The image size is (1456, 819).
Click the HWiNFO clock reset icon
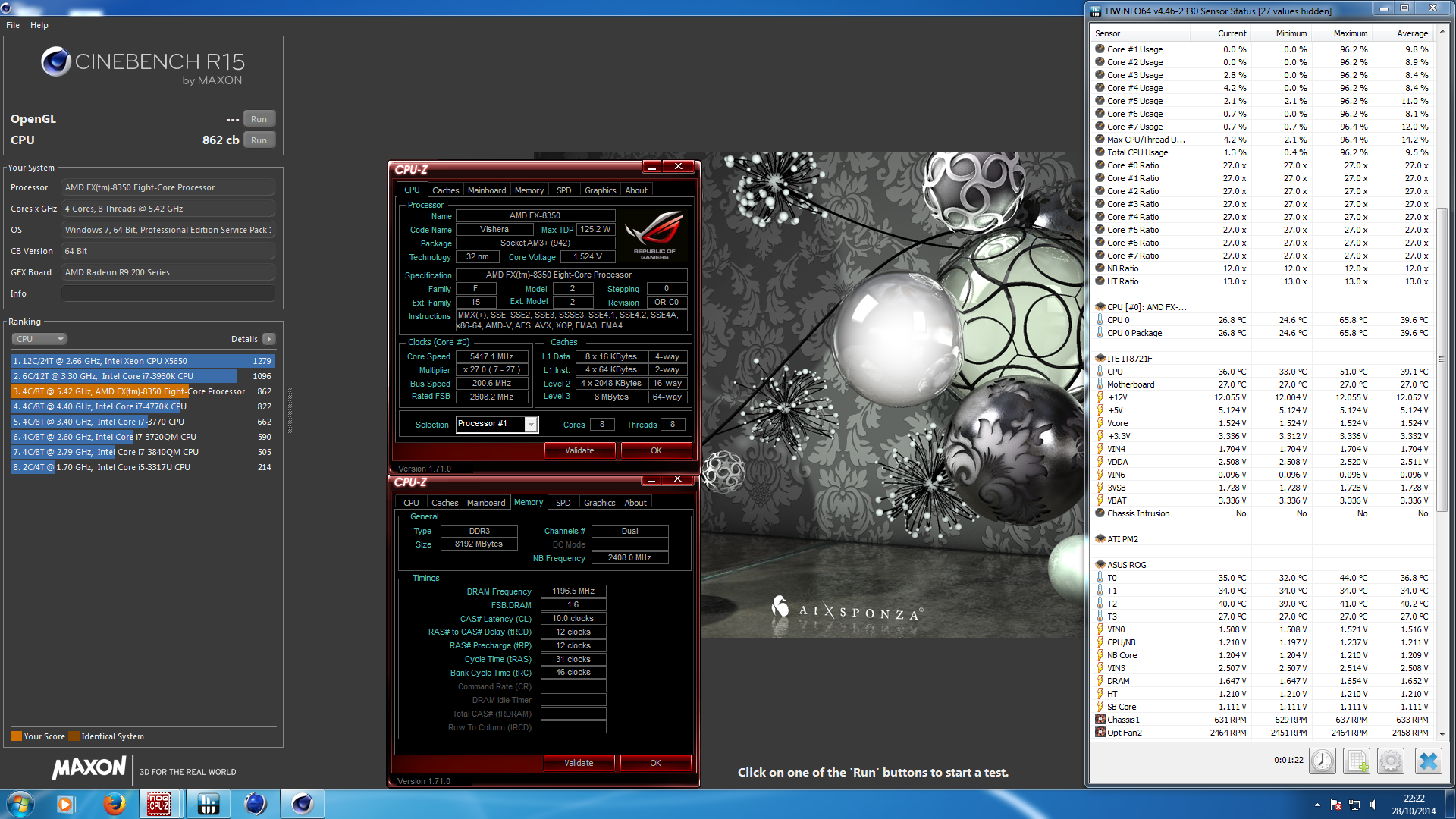pos(1322,761)
